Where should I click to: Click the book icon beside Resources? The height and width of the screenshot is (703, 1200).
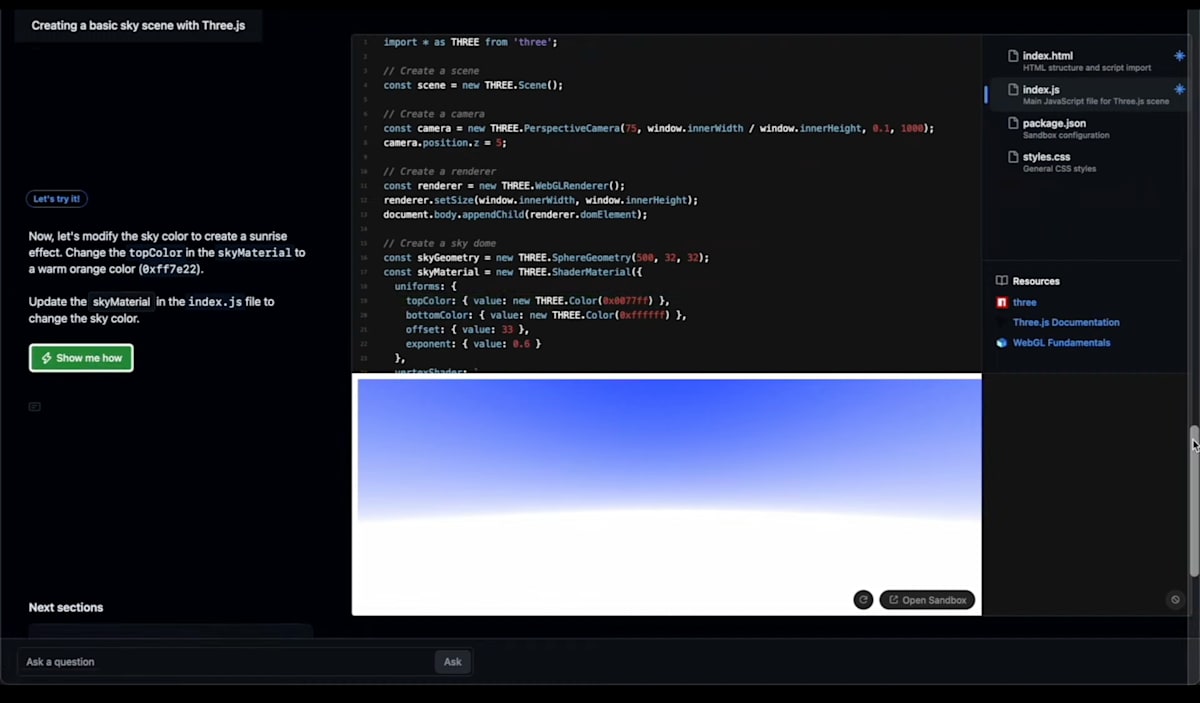[x=1002, y=281]
